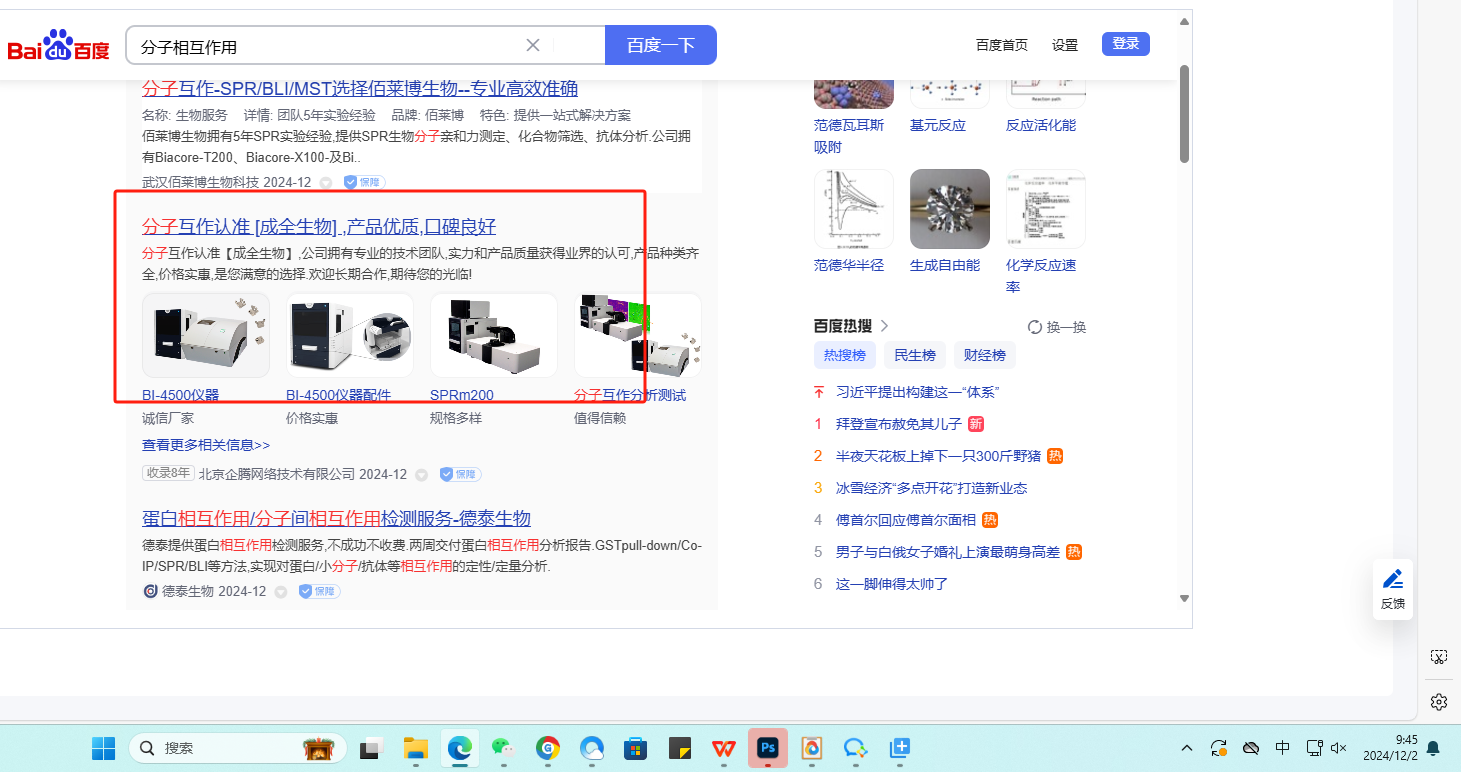The height and width of the screenshot is (772, 1461).
Task: Open Photoshop from the taskbar
Action: pos(768,748)
